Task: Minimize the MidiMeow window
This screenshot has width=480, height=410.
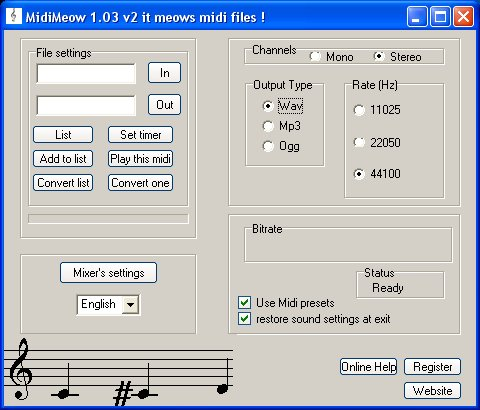Action: click(417, 16)
